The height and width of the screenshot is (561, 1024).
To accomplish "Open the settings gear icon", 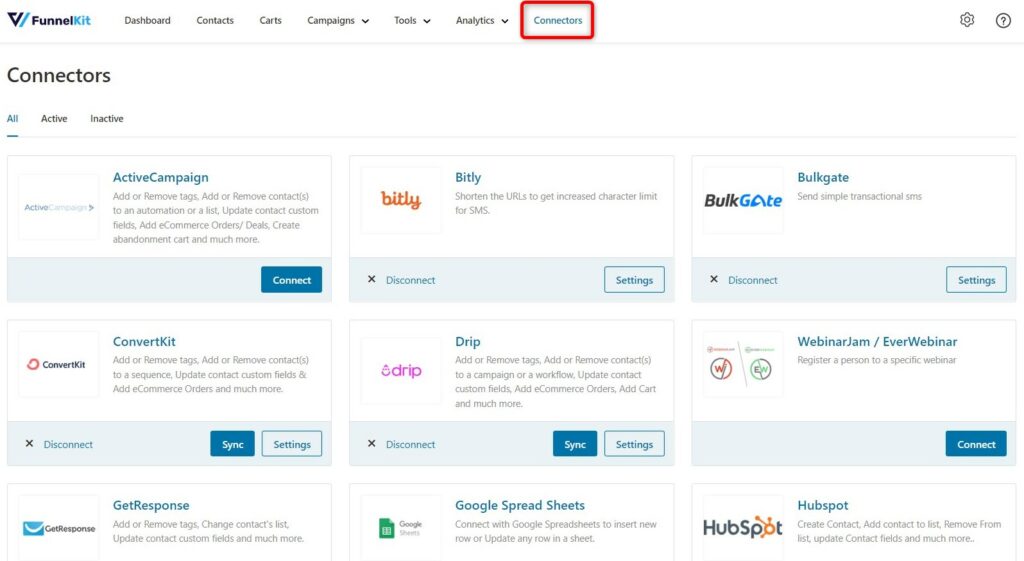I will 967,20.
